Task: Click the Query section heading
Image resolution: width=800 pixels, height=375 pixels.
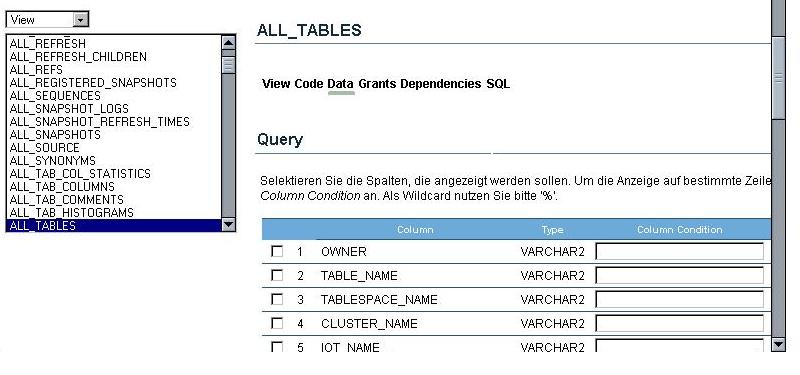Action: [x=280, y=139]
